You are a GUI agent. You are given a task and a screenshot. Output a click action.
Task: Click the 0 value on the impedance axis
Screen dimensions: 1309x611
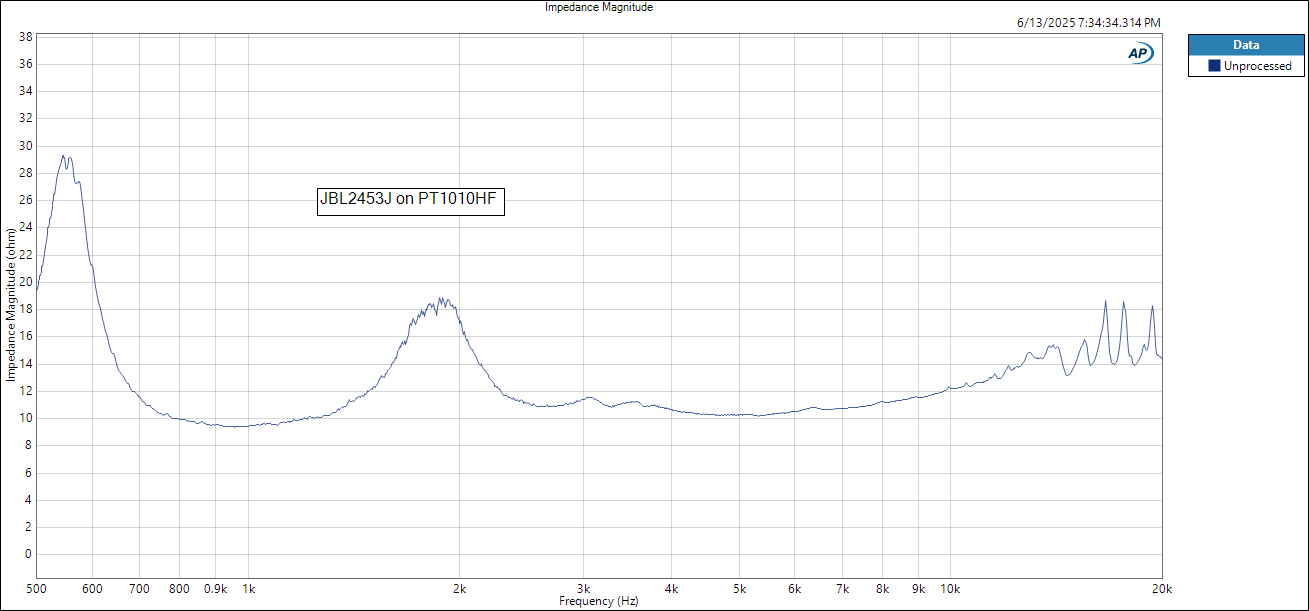pyautogui.click(x=30, y=554)
